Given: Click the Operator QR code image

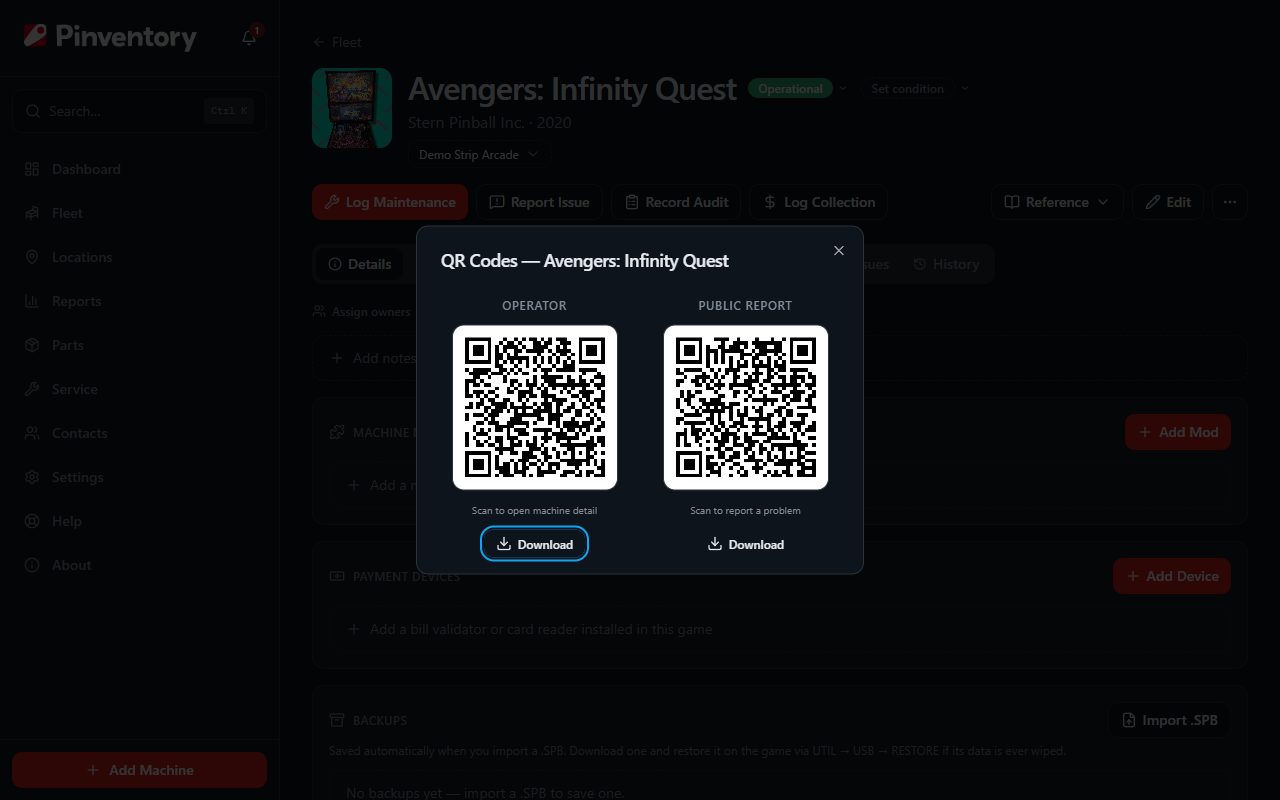Looking at the screenshot, I should [x=535, y=407].
